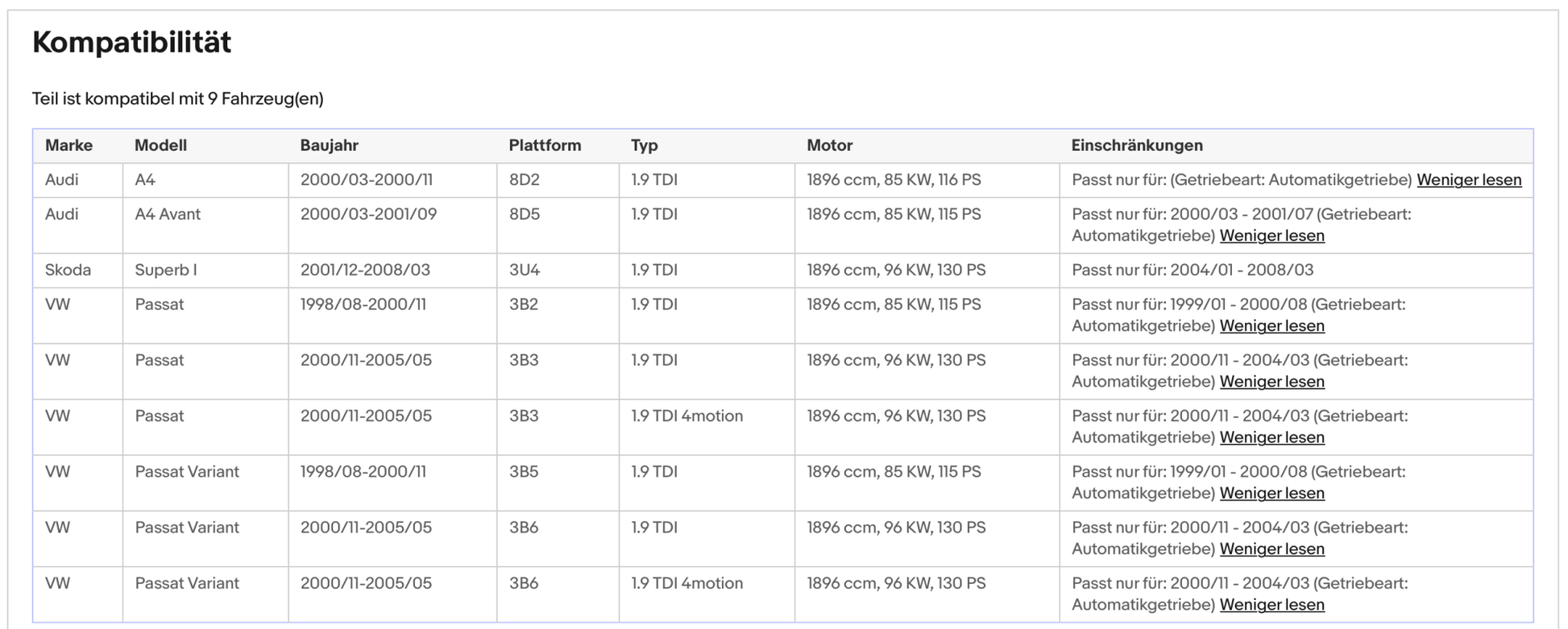
Task: Collapse restrictions for Passat 3B3 1.9 TDI 4motion
Action: click(1271, 437)
